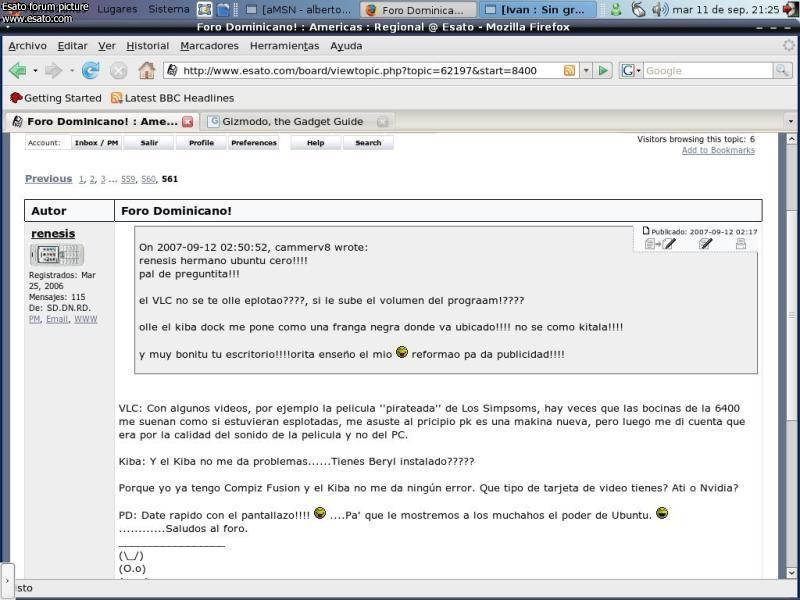Click the Inbox / PM button
Image resolution: width=800 pixels, height=600 pixels.
tap(96, 143)
